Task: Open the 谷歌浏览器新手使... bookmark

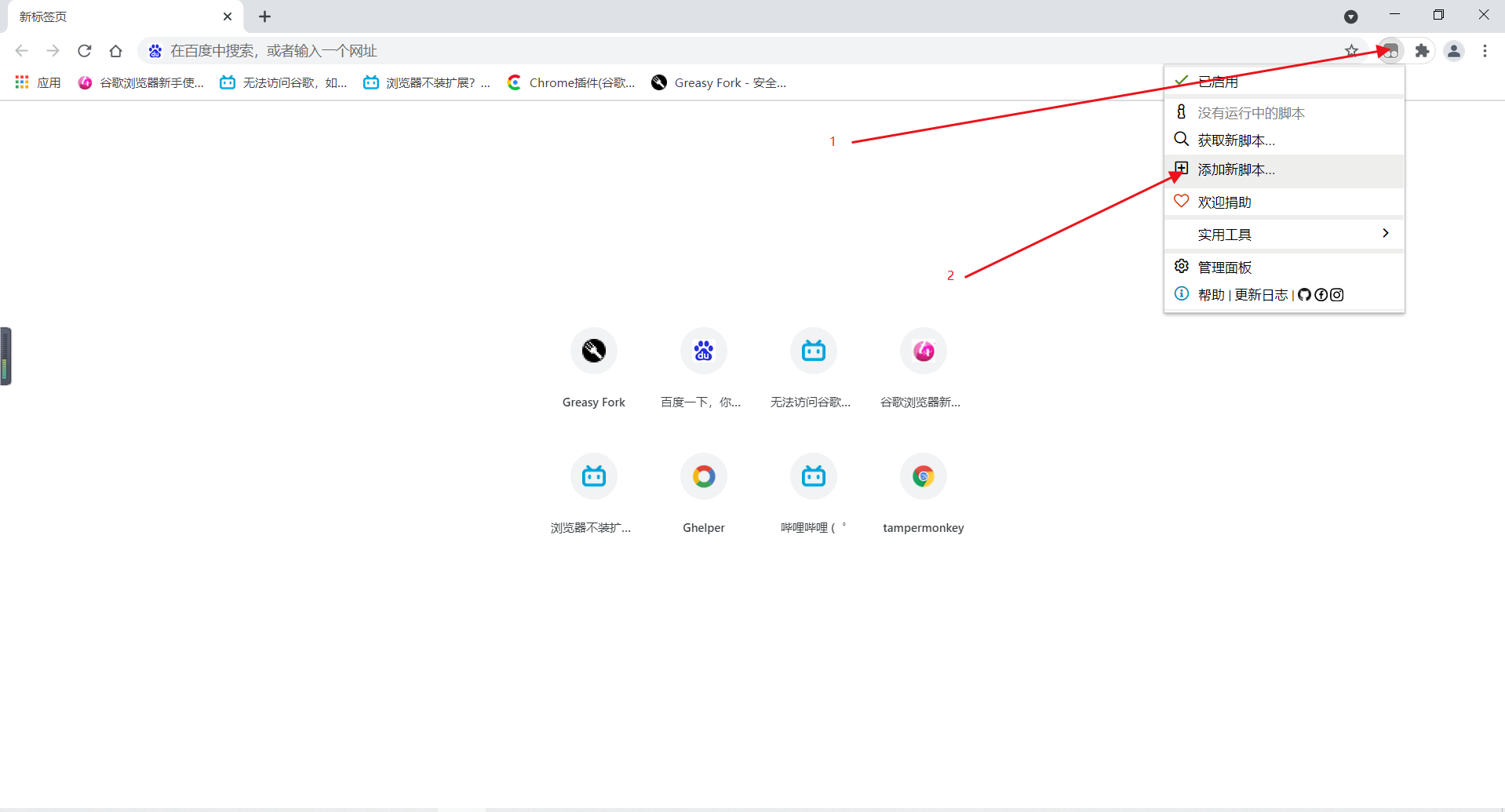Action: coord(141,82)
